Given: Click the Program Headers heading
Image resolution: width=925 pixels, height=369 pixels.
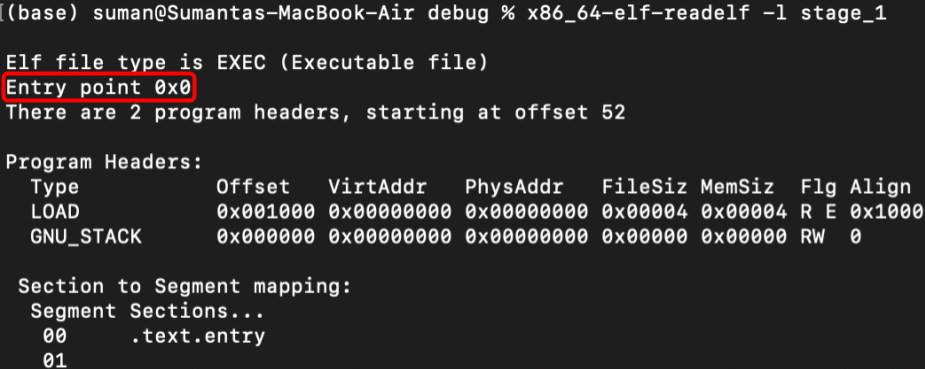Looking at the screenshot, I should 104,163.
